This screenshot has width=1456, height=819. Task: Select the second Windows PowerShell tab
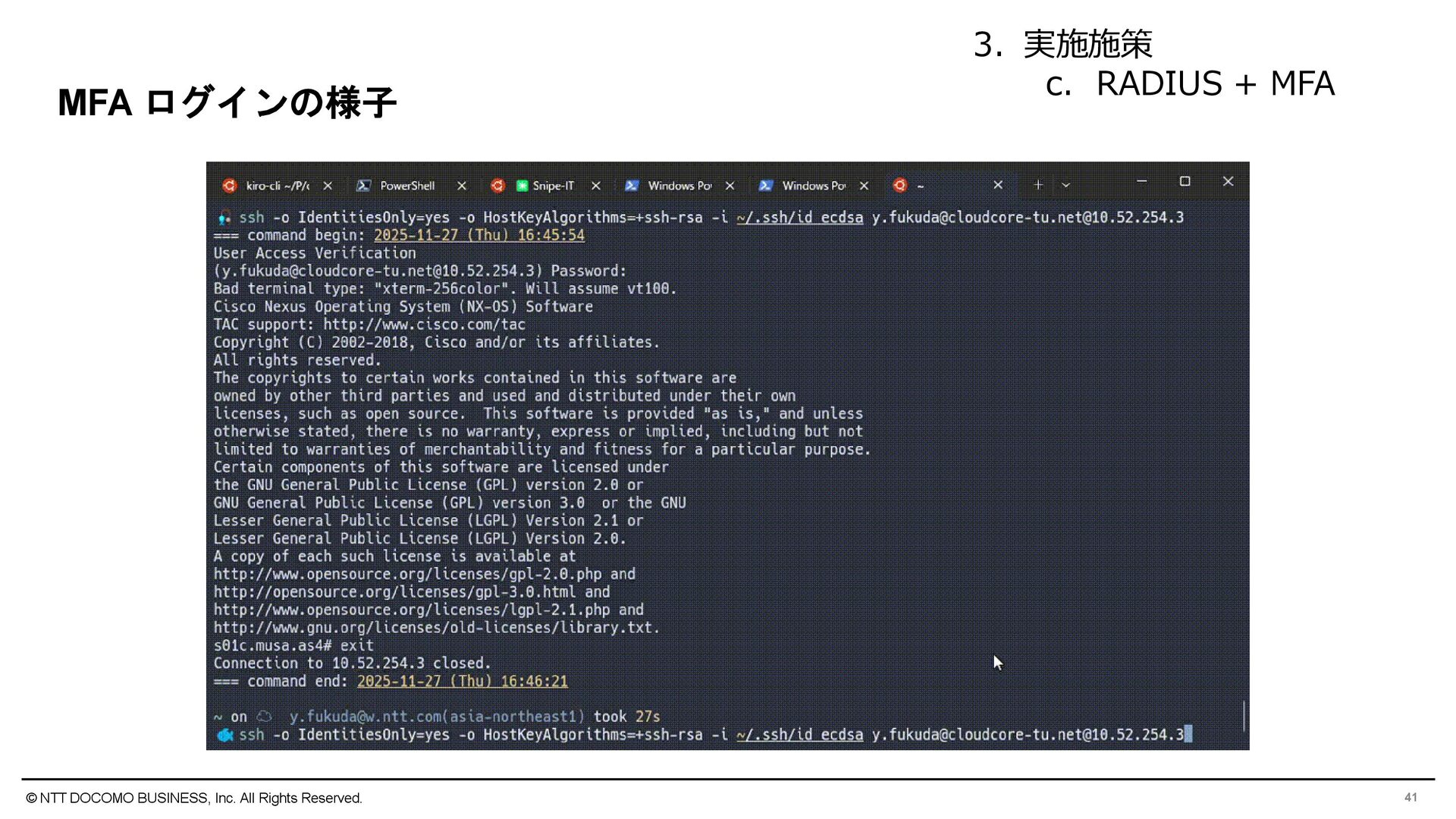tap(813, 186)
